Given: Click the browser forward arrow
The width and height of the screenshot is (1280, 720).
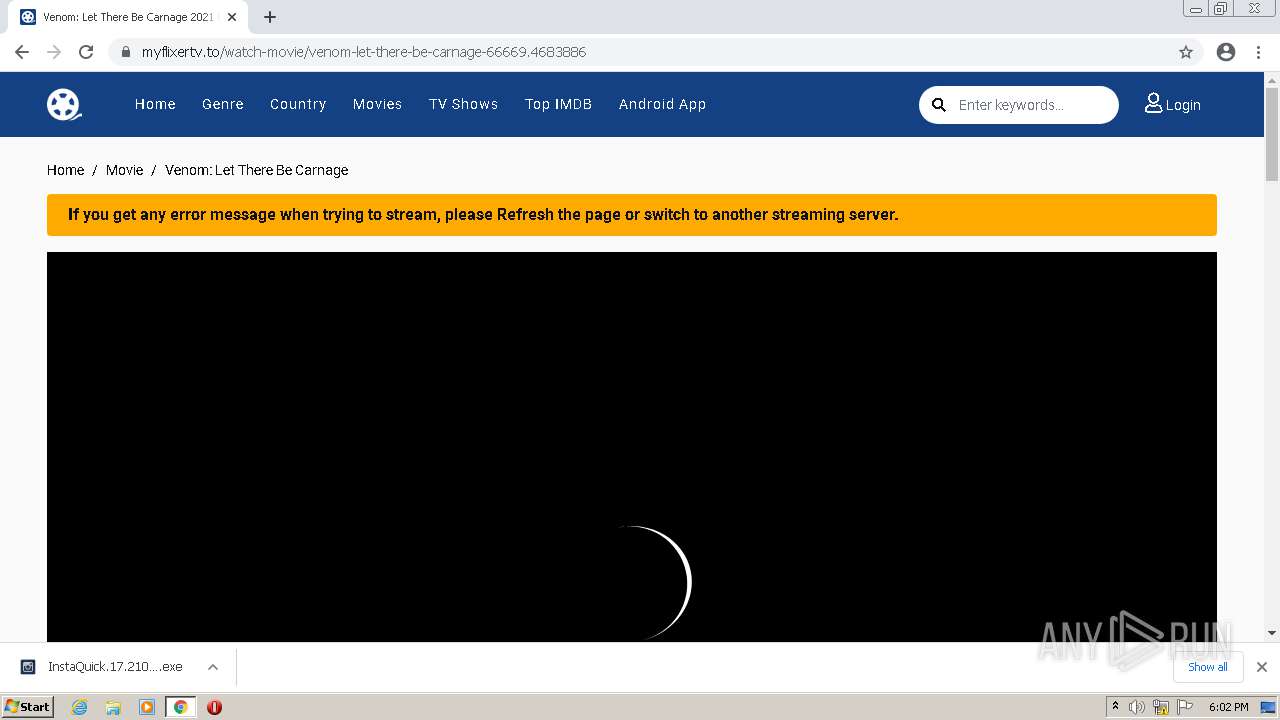Looking at the screenshot, I should coord(54,52).
